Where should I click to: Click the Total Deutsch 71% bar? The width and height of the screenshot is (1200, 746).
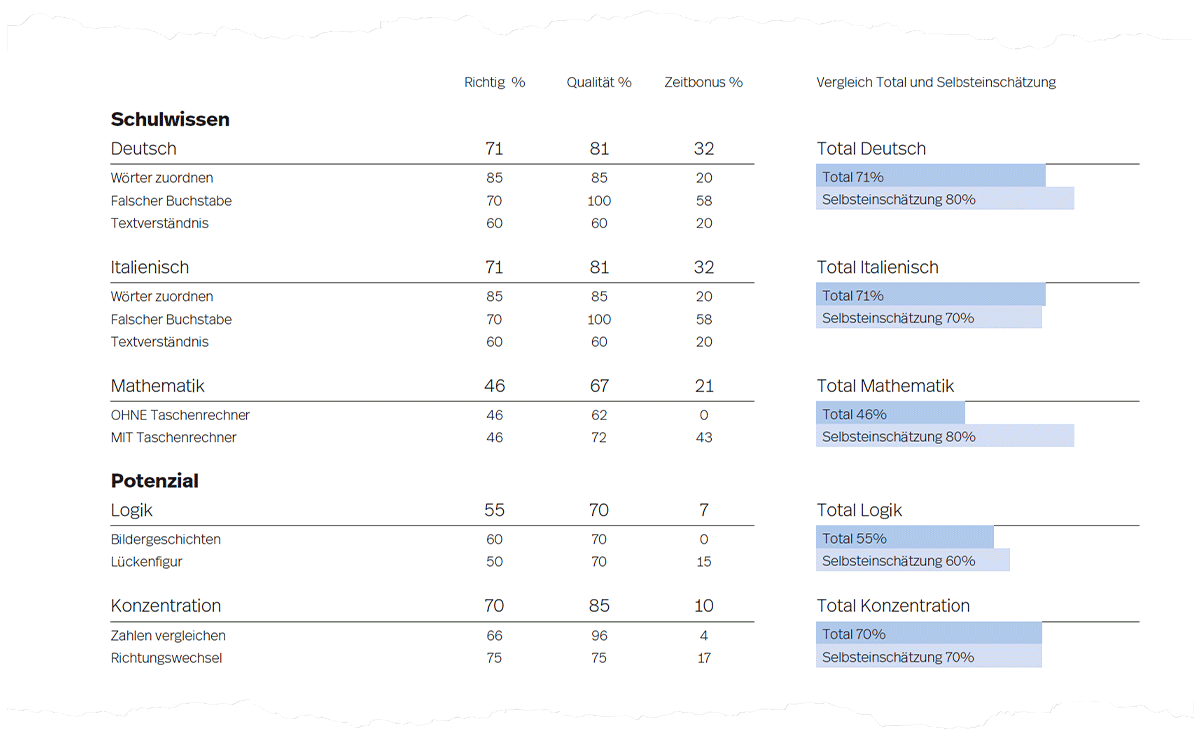[930, 177]
